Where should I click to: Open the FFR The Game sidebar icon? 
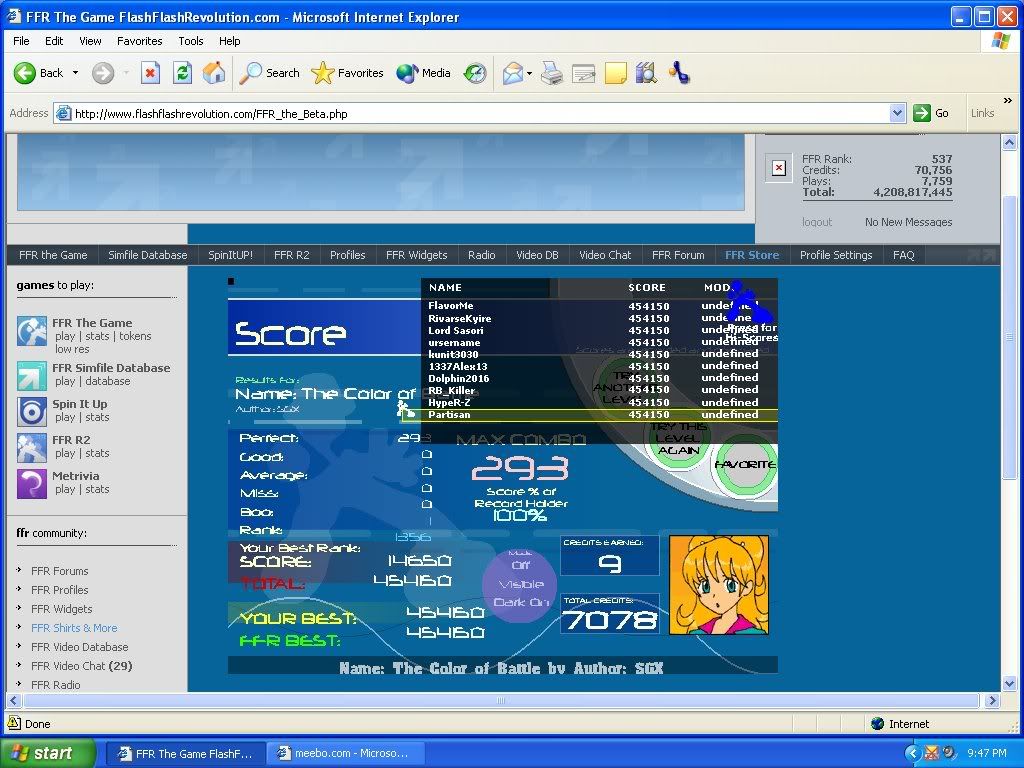pyautogui.click(x=32, y=331)
